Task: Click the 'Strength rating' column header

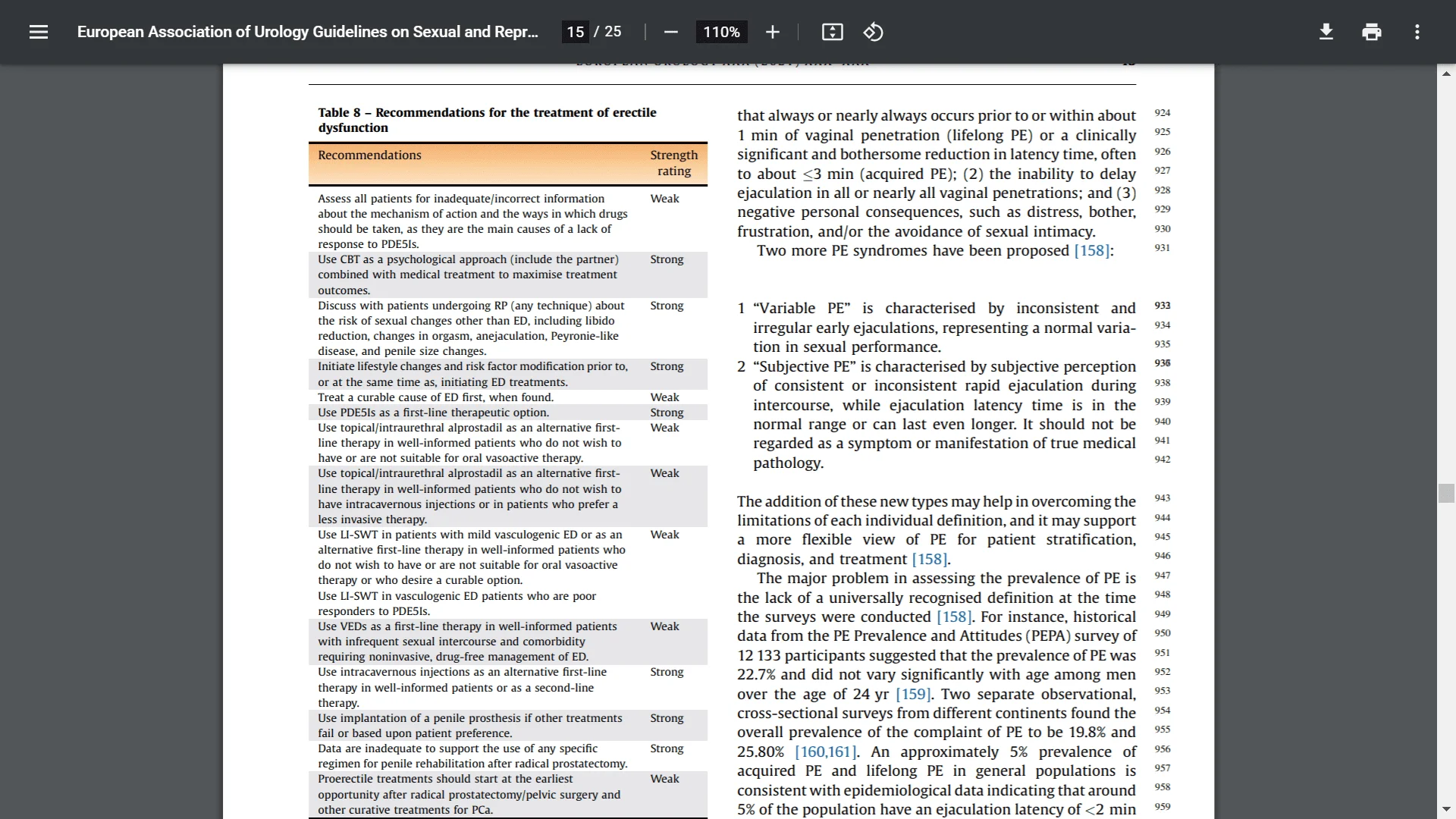Action: (673, 163)
